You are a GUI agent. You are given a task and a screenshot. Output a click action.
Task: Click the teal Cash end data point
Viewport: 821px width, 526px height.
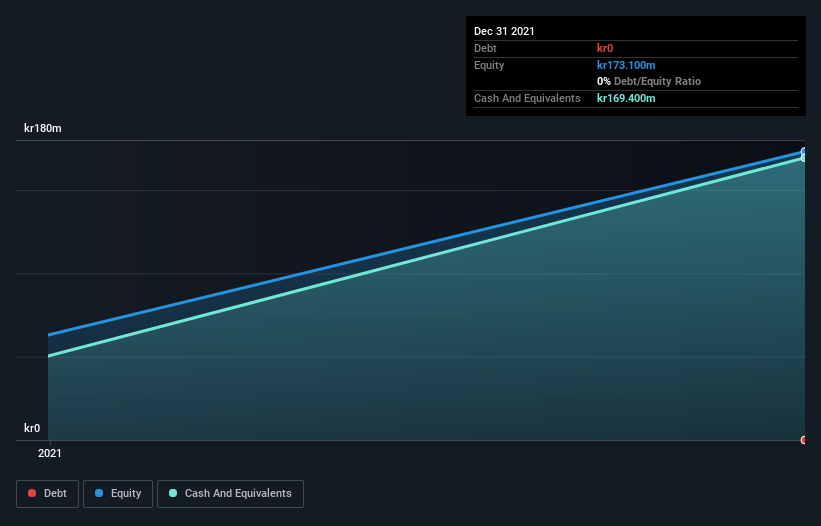coord(804,158)
